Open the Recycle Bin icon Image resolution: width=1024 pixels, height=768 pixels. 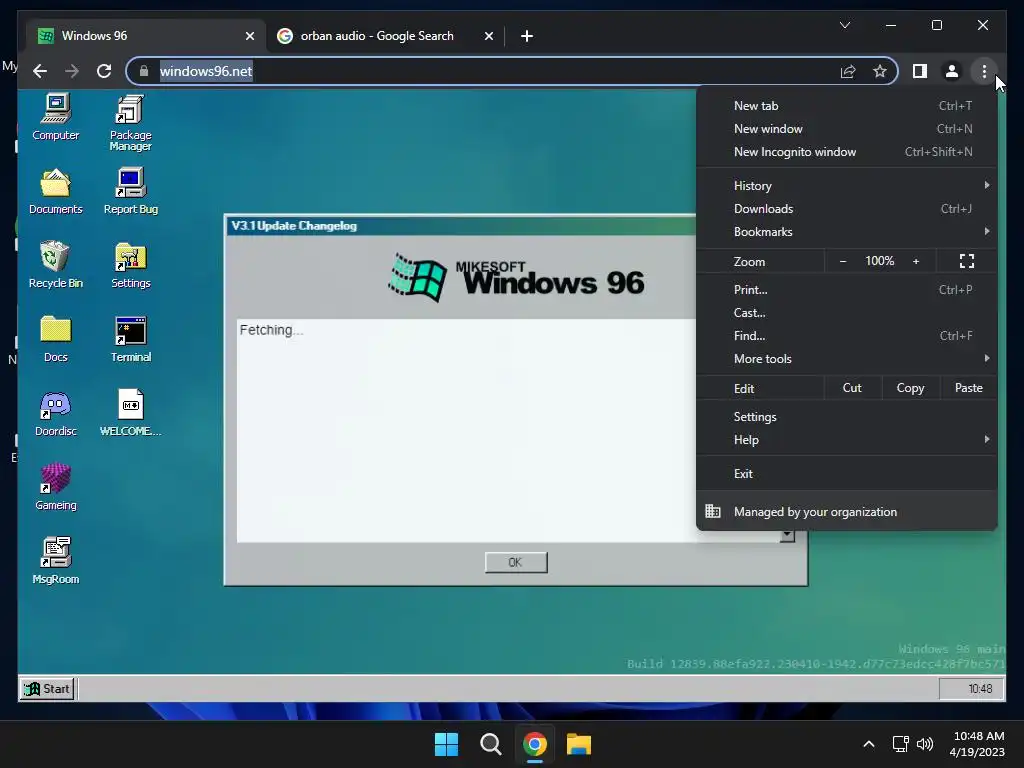click(56, 264)
